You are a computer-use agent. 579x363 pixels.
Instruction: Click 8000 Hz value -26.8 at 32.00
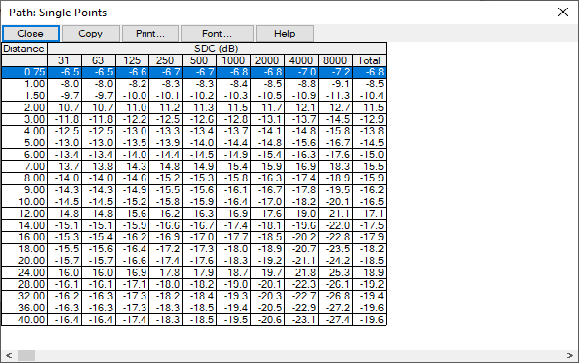pos(336,296)
